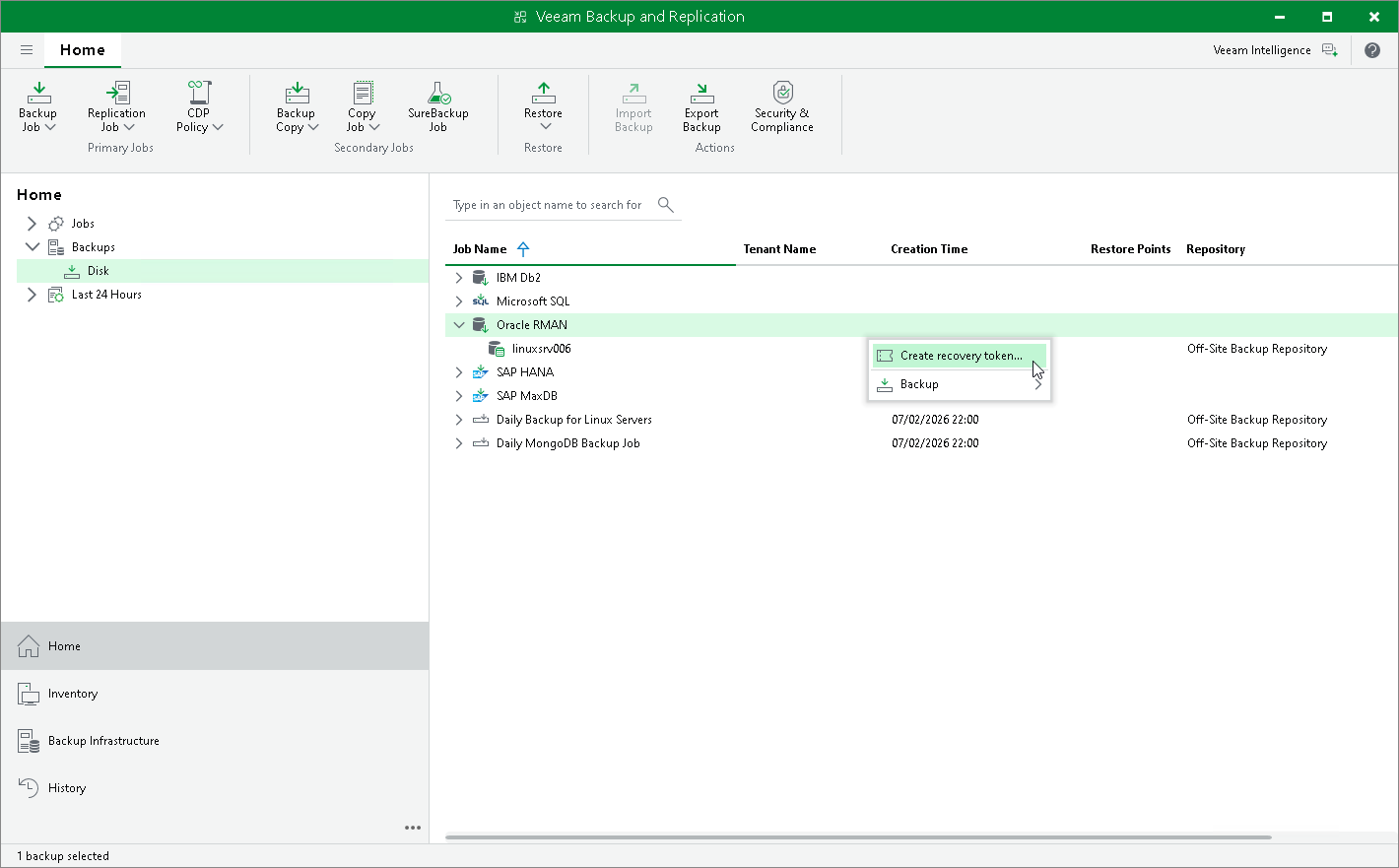Image resolution: width=1399 pixels, height=868 pixels.
Task: Collapse the Oracle RMAN backup row
Action: [x=458, y=325]
